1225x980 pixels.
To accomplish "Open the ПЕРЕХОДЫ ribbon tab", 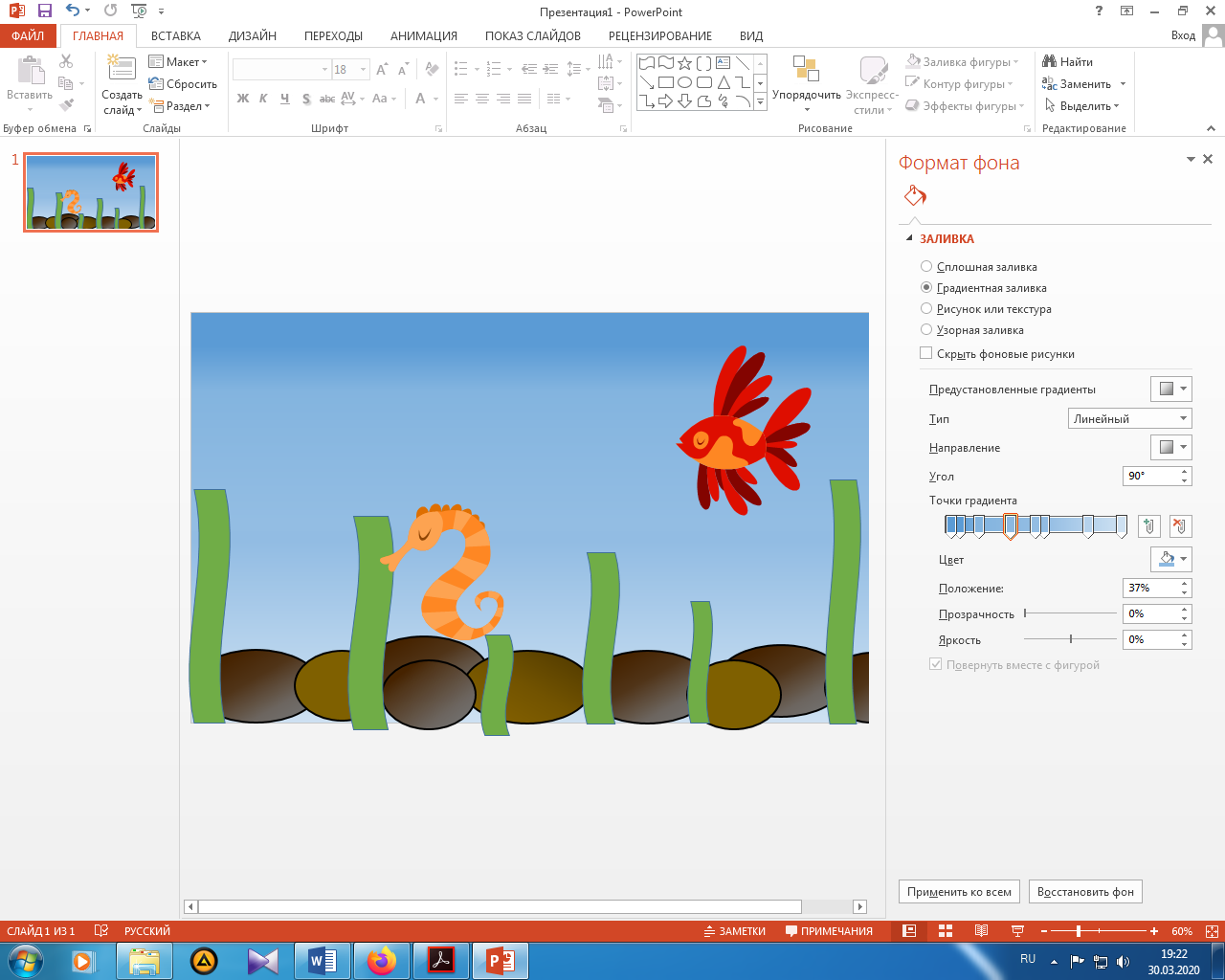I will [333, 36].
